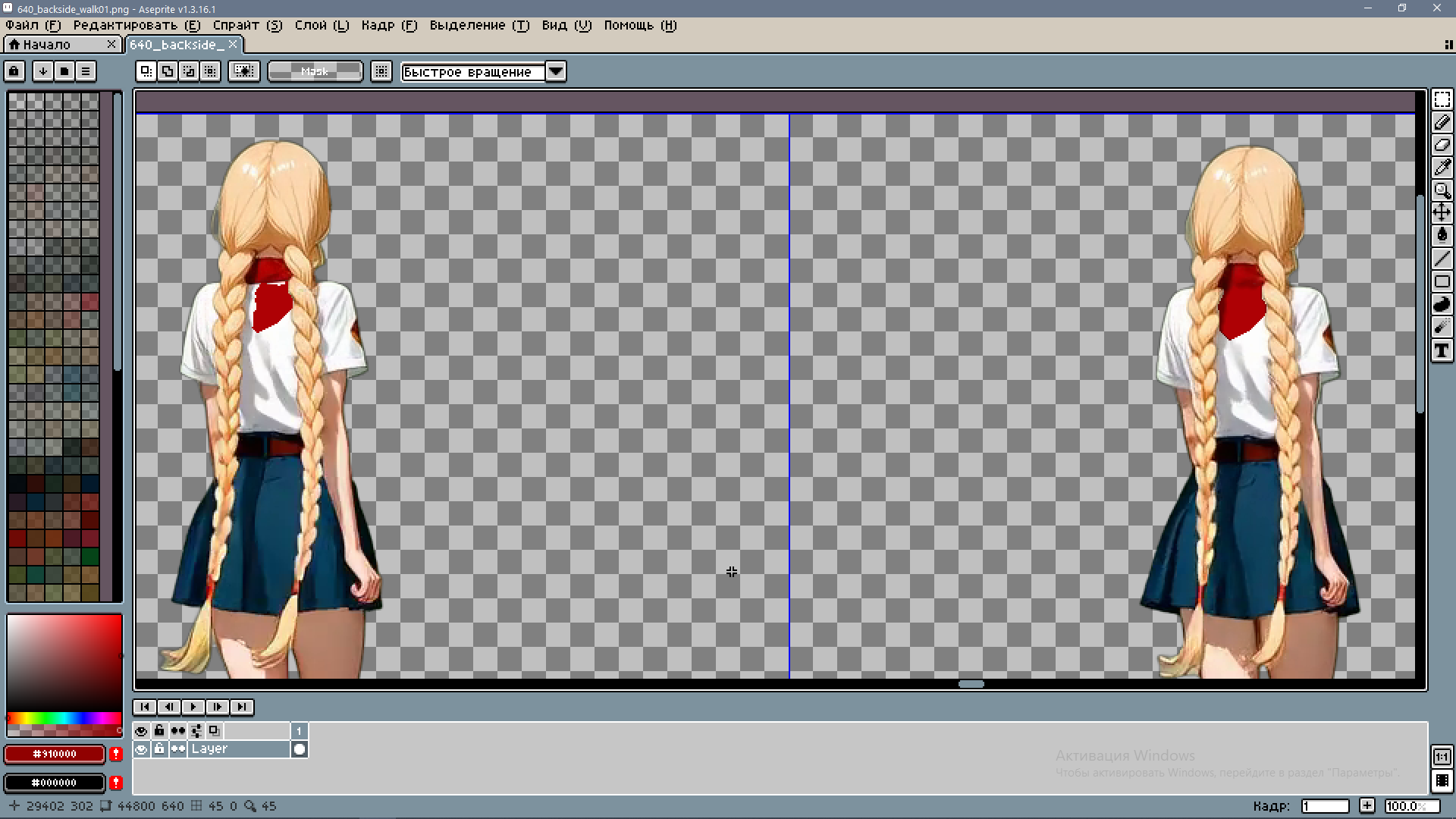Select the Eraser tool

[1442, 145]
